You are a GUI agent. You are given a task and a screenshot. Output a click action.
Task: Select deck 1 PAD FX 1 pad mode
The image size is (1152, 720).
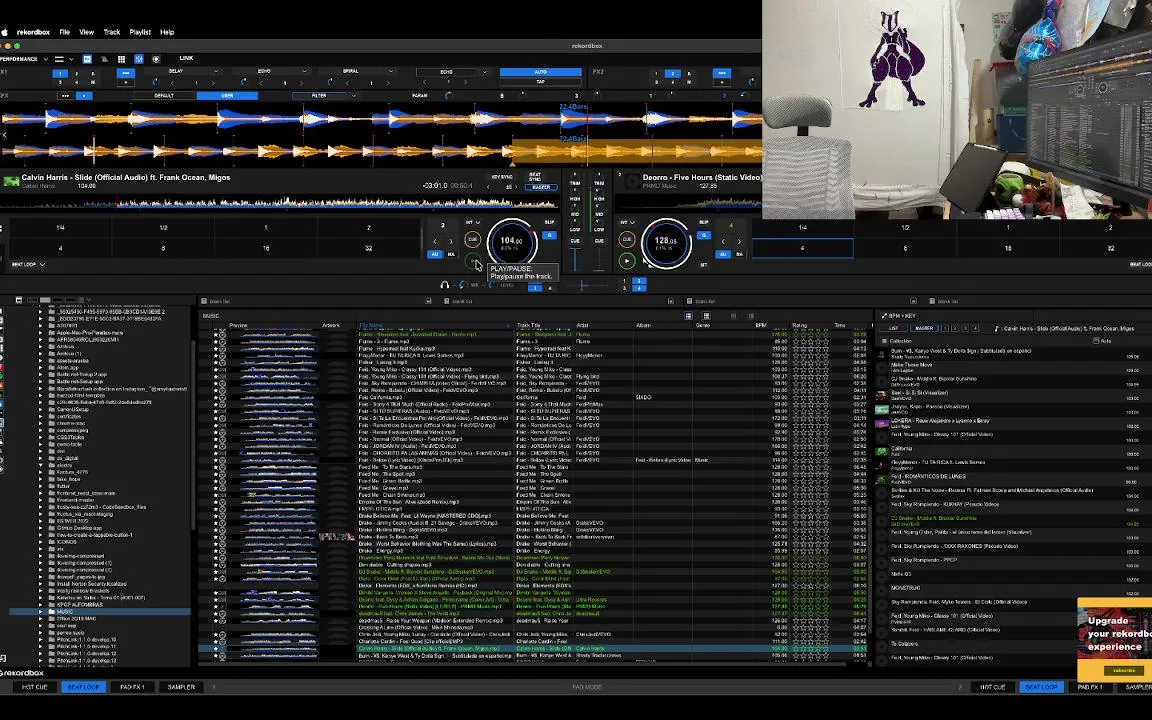[132, 687]
